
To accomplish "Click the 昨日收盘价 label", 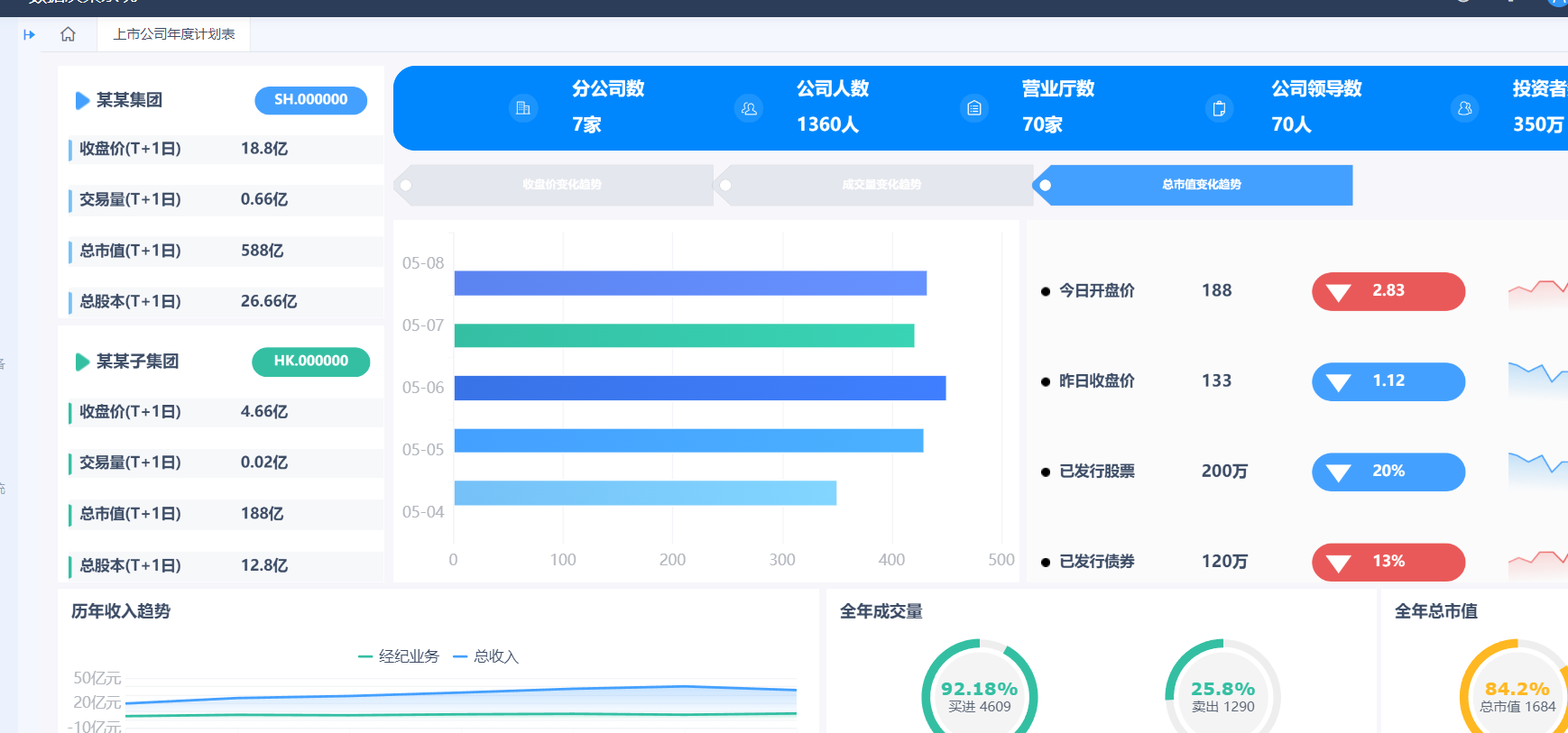I will tap(1097, 381).
